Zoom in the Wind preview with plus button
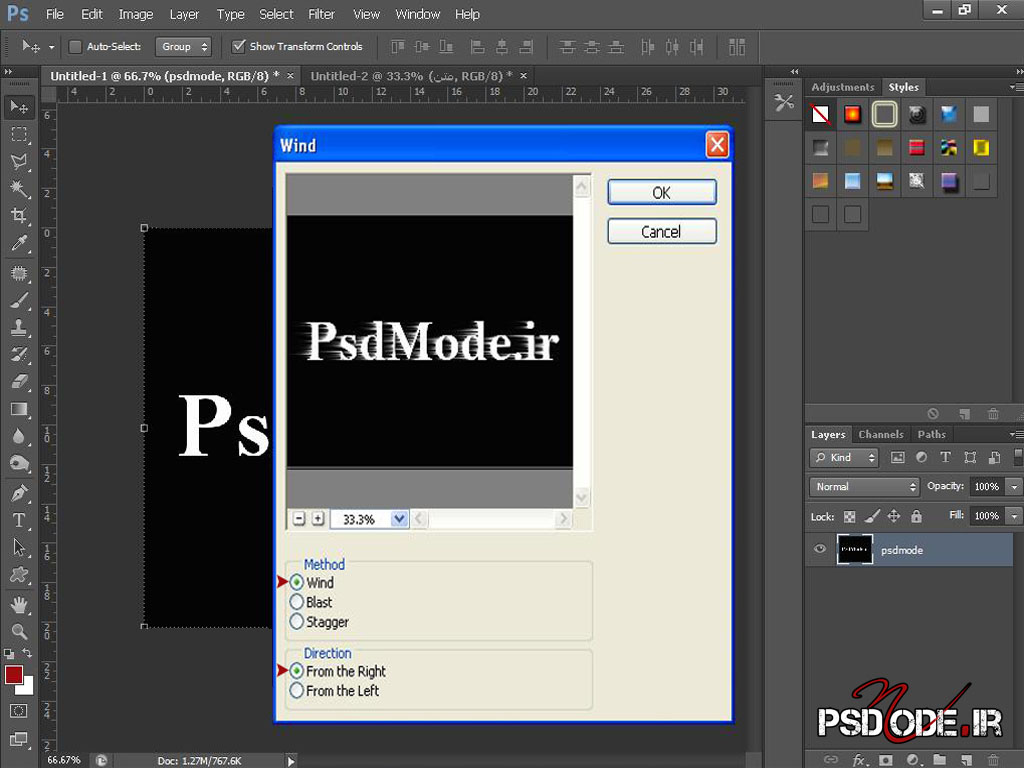The height and width of the screenshot is (768, 1024). pos(318,519)
